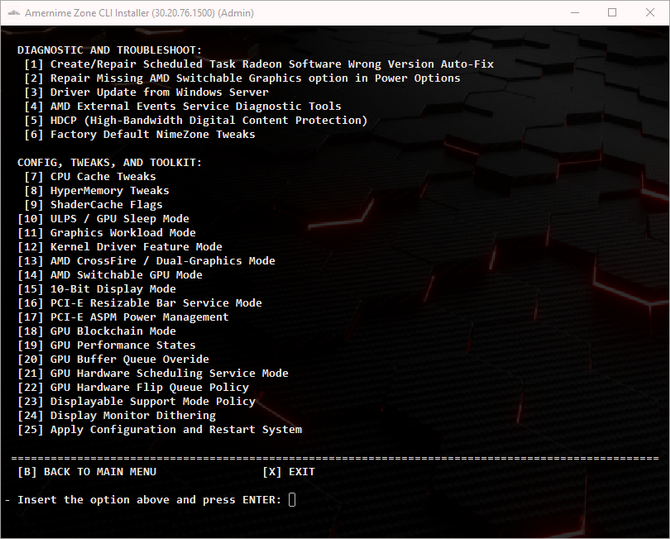Click option [20] GPU Buffer Queue Overide

pyautogui.click(x=113, y=359)
